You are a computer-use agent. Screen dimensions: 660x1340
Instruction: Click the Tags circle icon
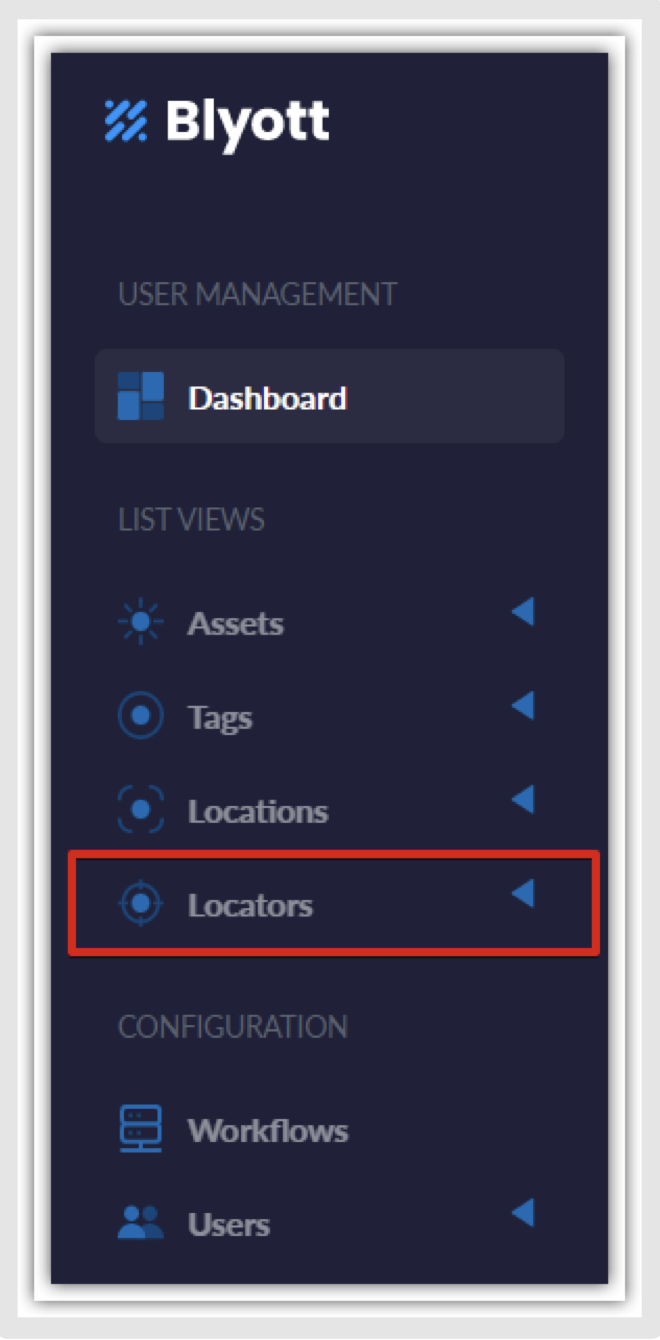141,716
